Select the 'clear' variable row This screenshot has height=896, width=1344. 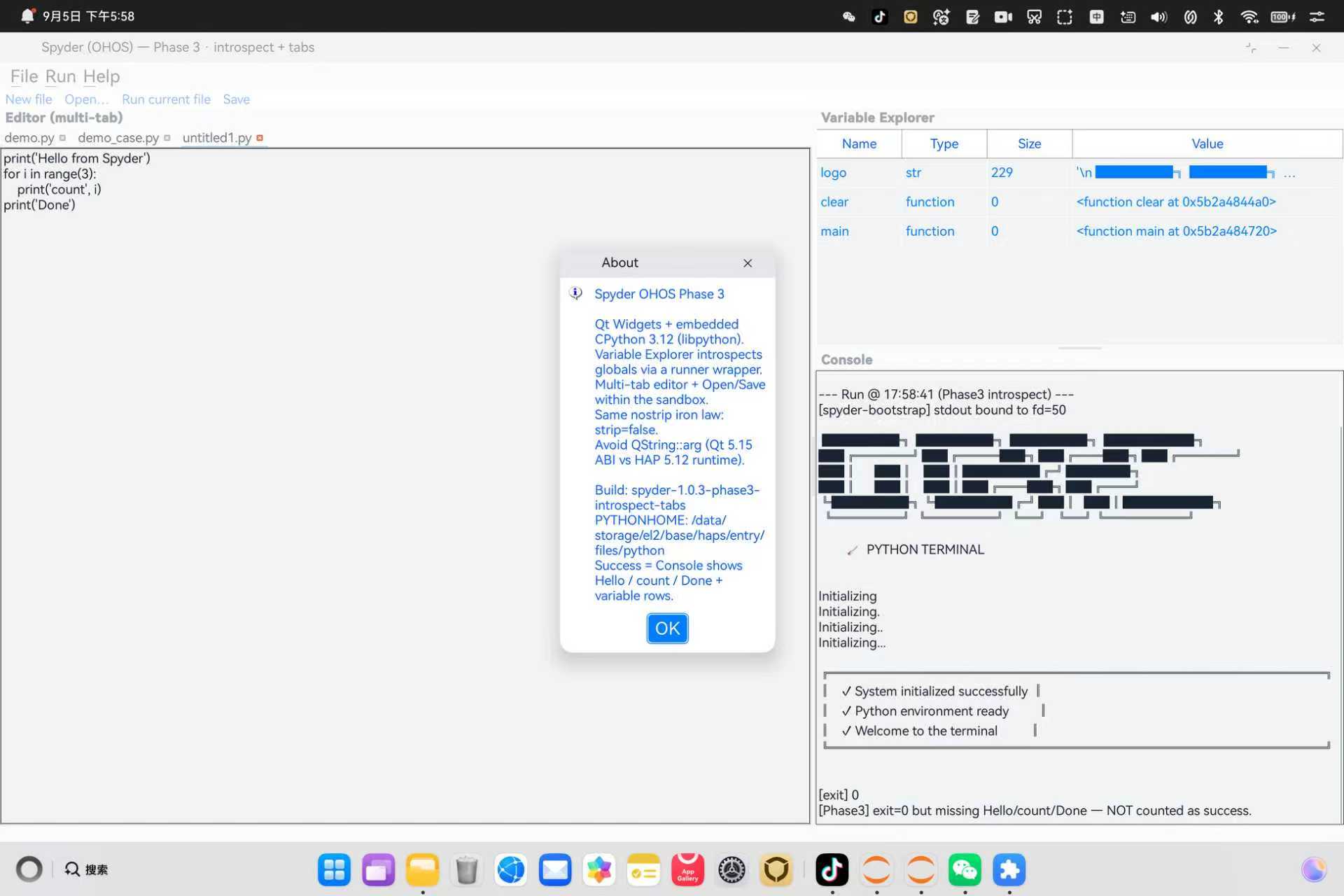pos(1079,202)
